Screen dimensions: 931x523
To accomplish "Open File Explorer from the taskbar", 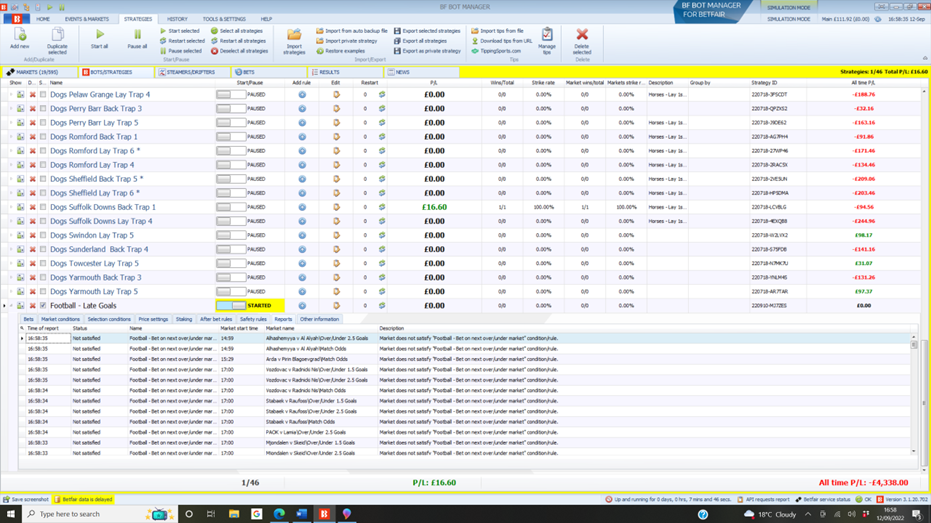I will tap(234, 514).
